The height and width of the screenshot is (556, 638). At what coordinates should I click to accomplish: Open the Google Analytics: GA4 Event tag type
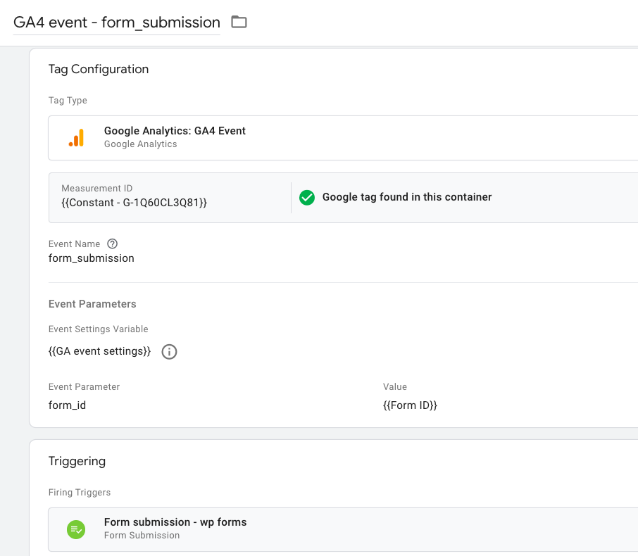[x=343, y=138]
